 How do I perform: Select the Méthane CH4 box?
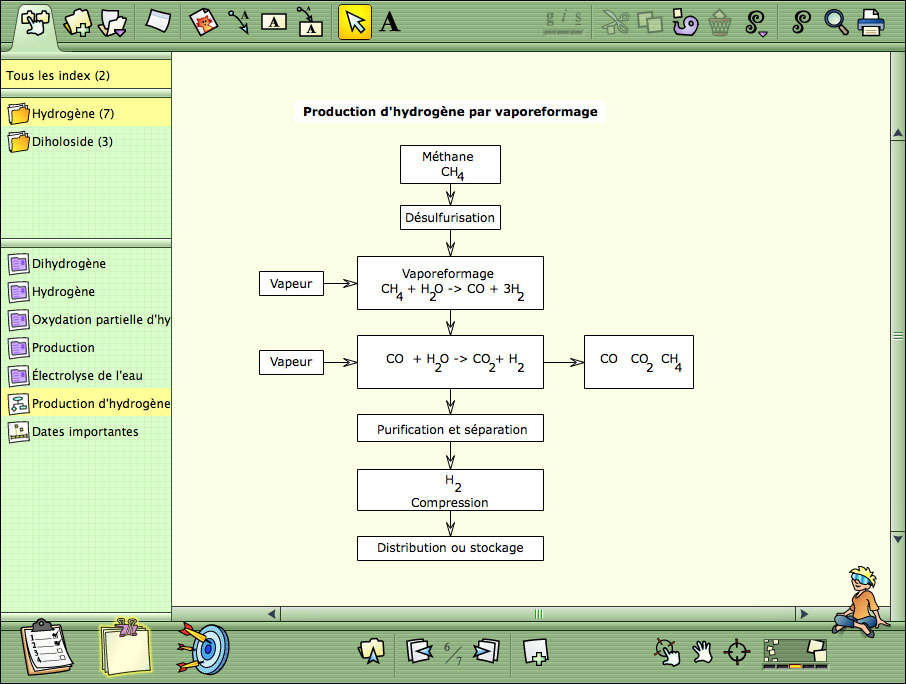(450, 165)
